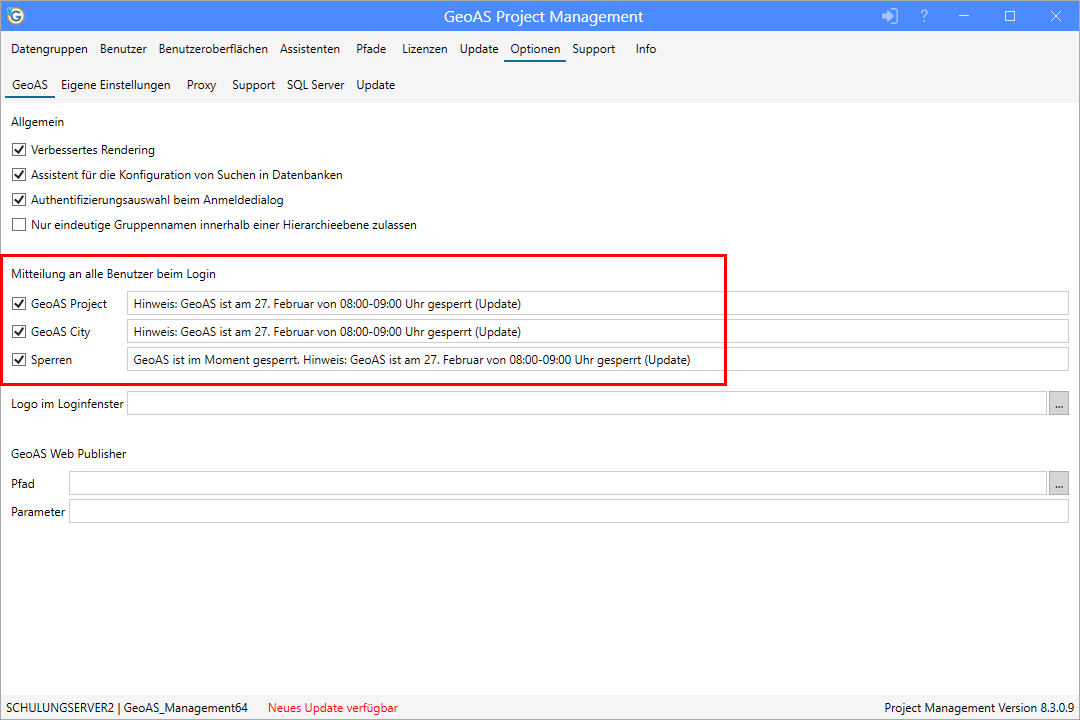The image size is (1080, 720).
Task: Uncheck the GeoAS City message checkbox
Action: click(x=18, y=331)
